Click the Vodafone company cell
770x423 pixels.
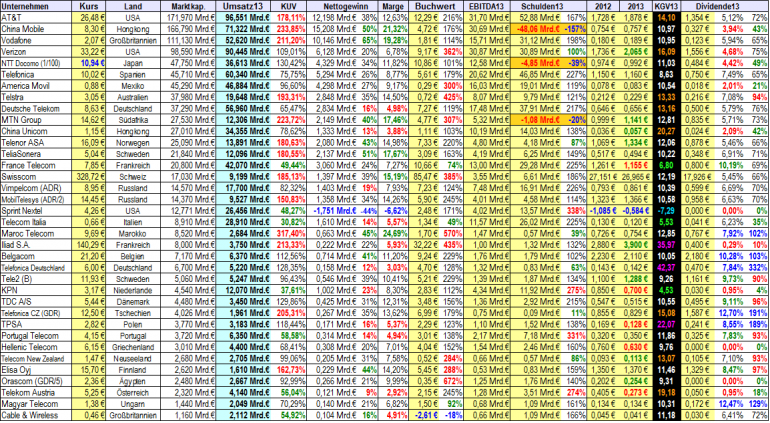pyautogui.click(x=36, y=40)
